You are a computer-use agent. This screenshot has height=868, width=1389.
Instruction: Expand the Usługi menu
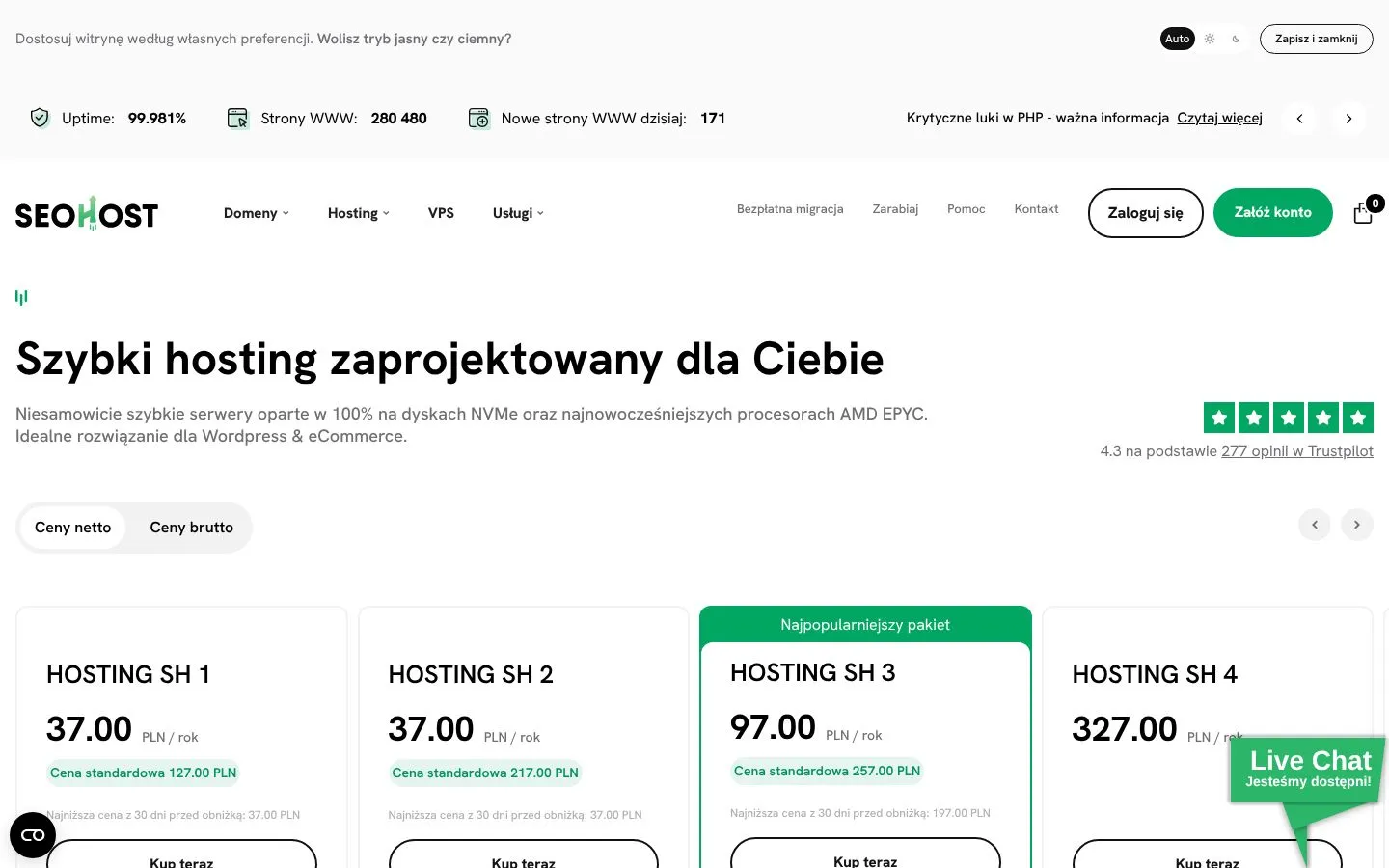tap(518, 213)
